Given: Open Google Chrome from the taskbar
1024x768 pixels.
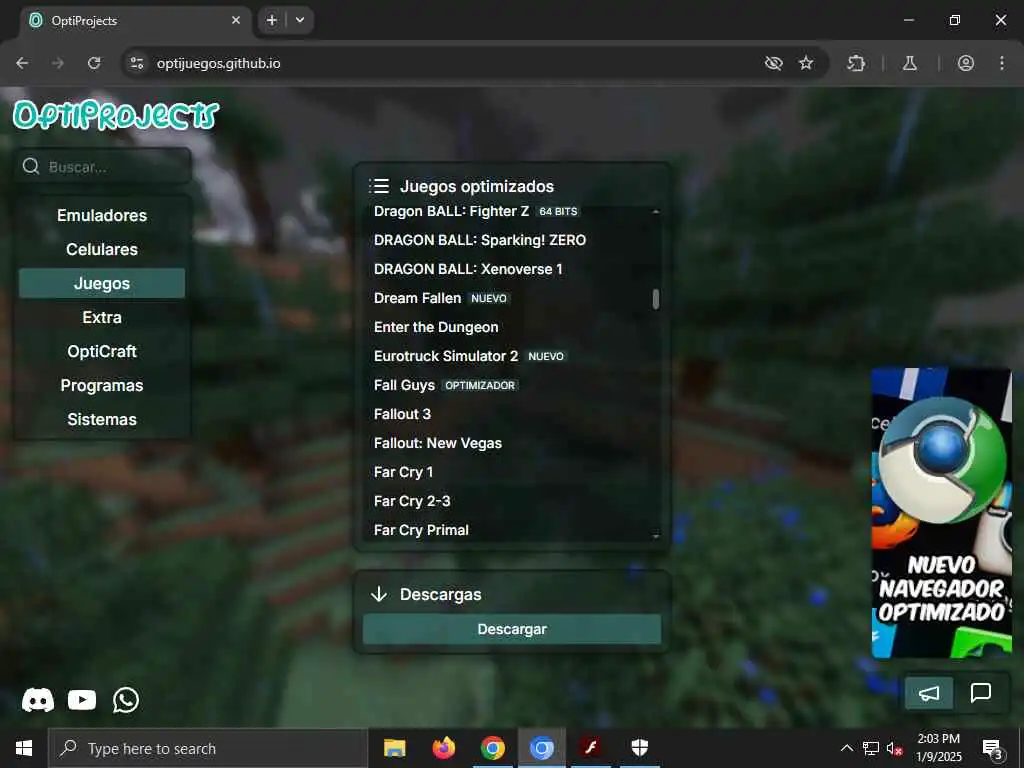Looking at the screenshot, I should click(492, 748).
